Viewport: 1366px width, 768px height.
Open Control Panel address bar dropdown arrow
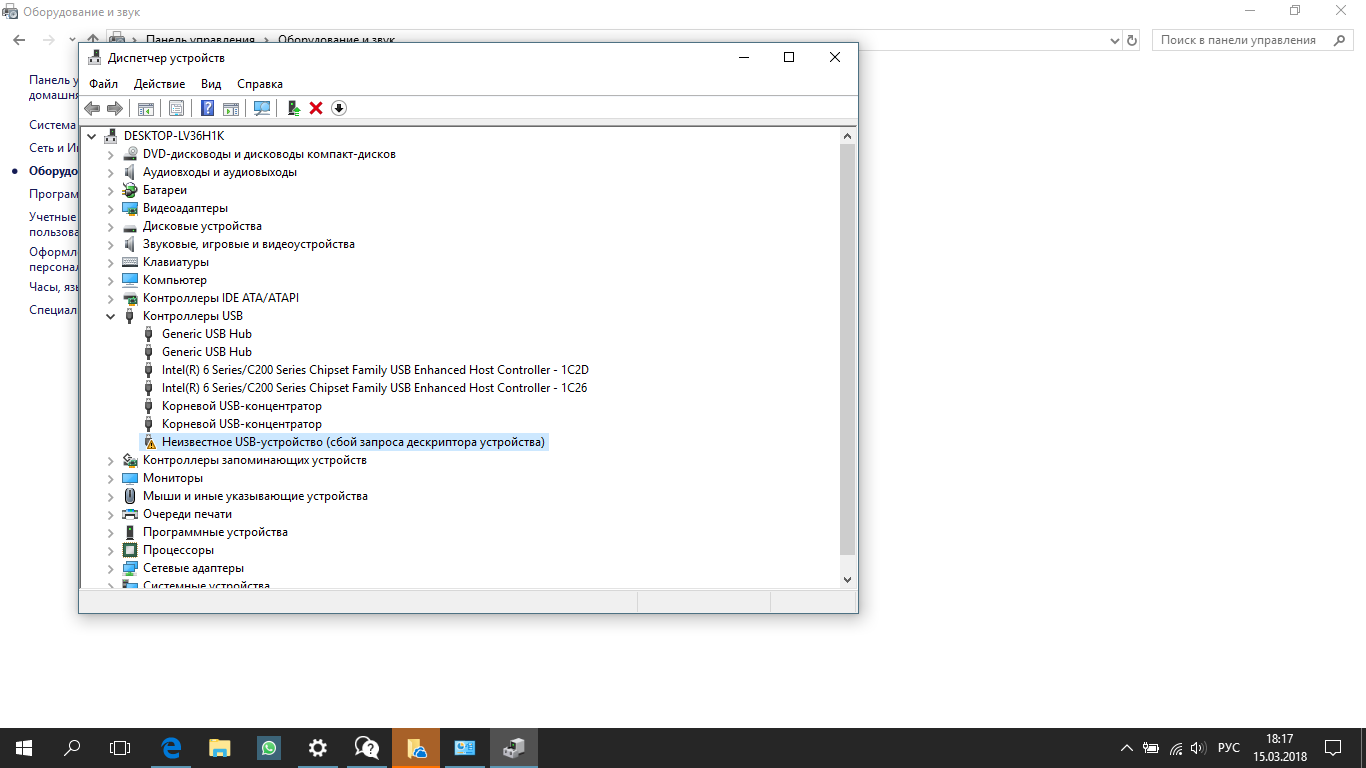point(1115,40)
